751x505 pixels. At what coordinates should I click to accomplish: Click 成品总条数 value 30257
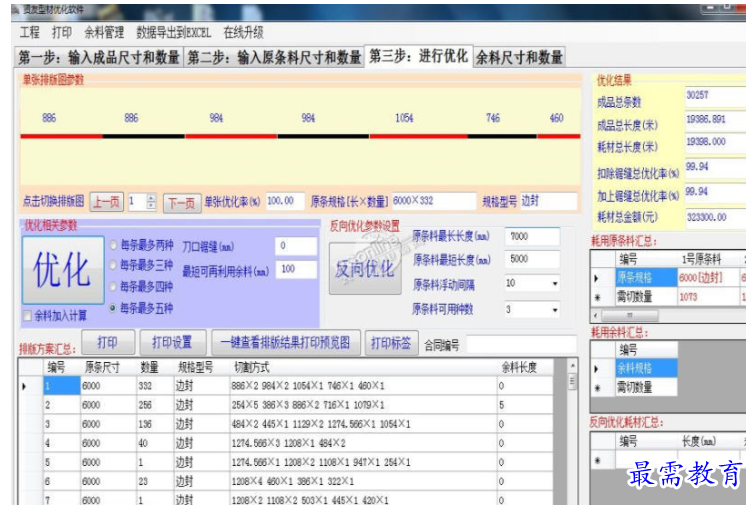click(x=715, y=96)
